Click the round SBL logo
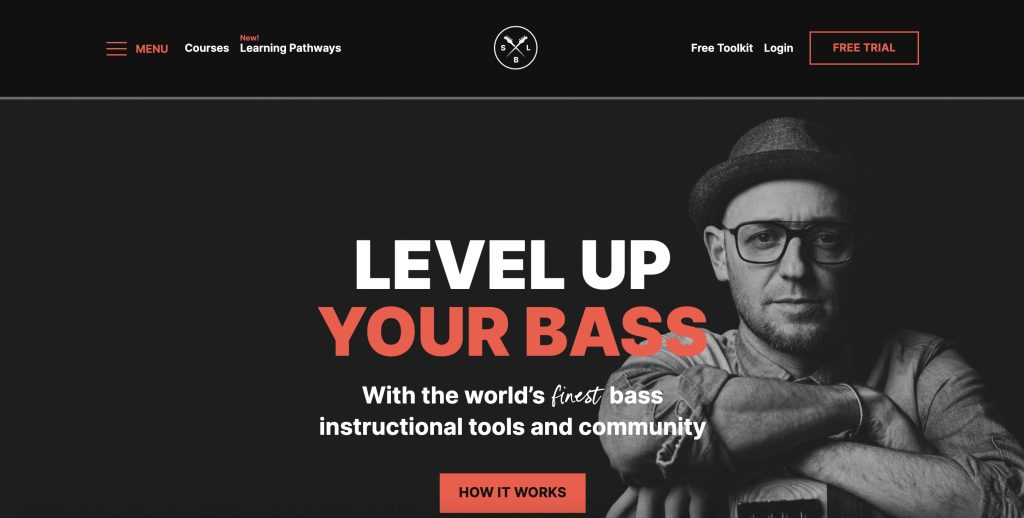The image size is (1024, 518). 515,48
